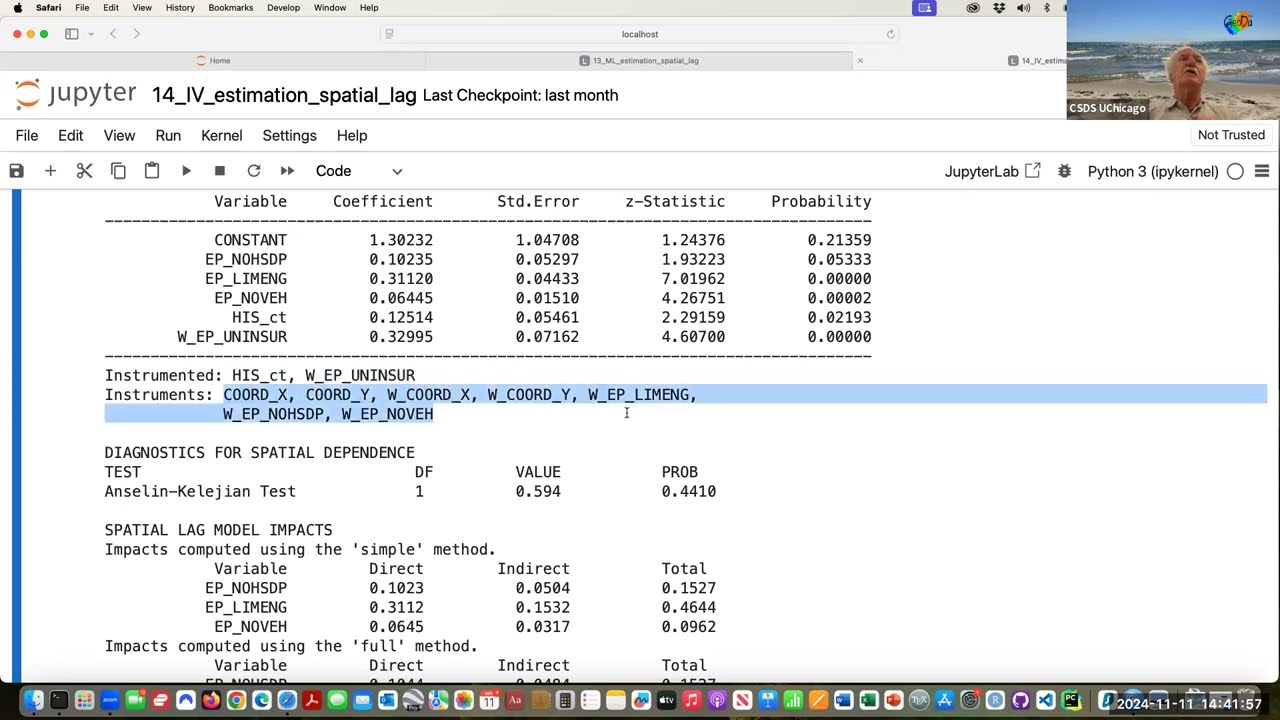Open Finder from the Dock
The image size is (1280, 720).
point(34,700)
